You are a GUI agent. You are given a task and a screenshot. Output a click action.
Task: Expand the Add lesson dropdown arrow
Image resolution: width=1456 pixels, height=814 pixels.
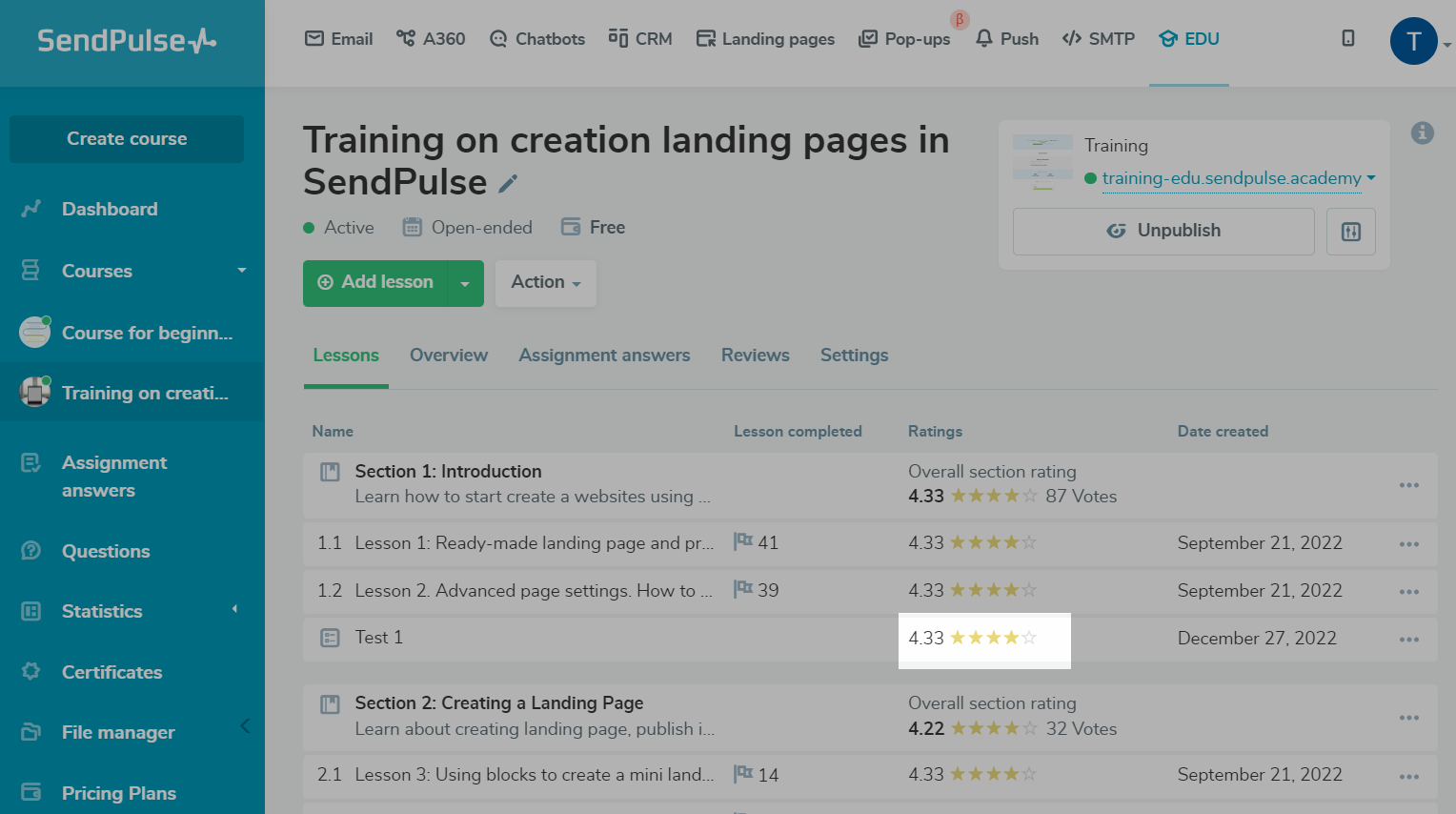pos(465,283)
